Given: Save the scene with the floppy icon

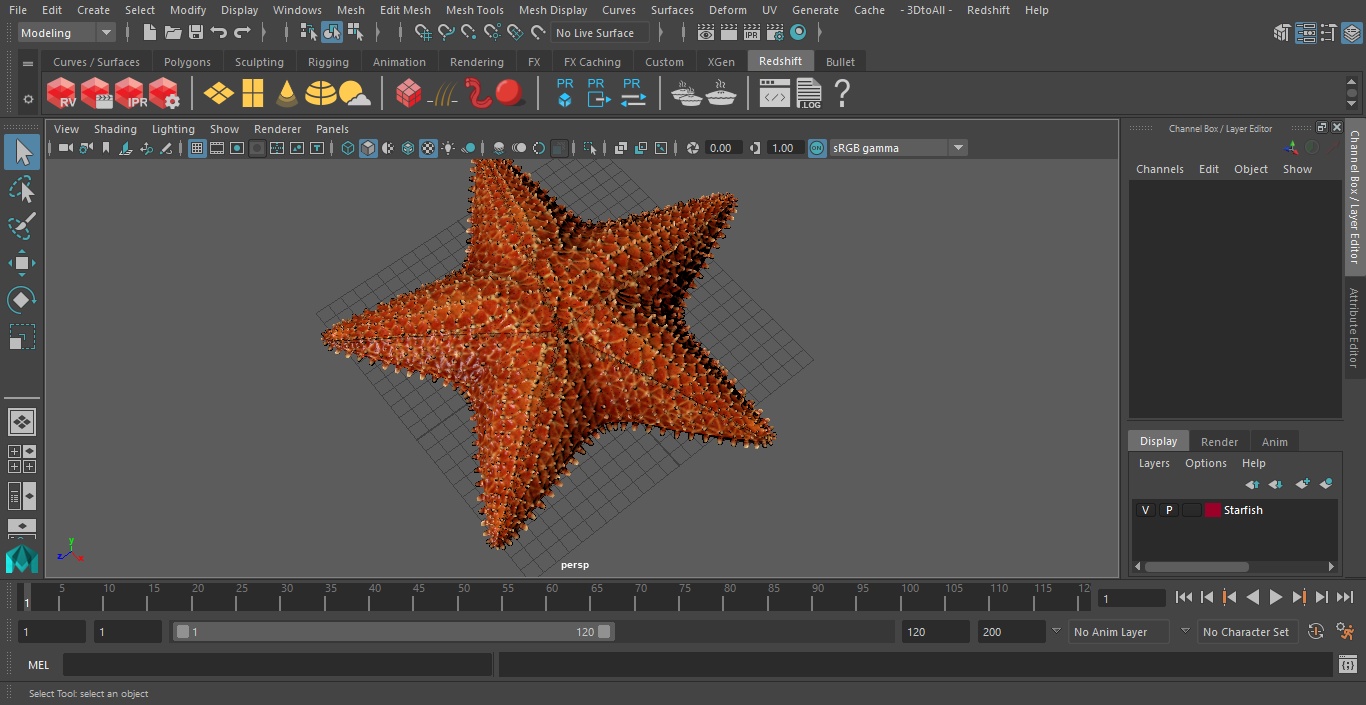Looking at the screenshot, I should point(196,33).
